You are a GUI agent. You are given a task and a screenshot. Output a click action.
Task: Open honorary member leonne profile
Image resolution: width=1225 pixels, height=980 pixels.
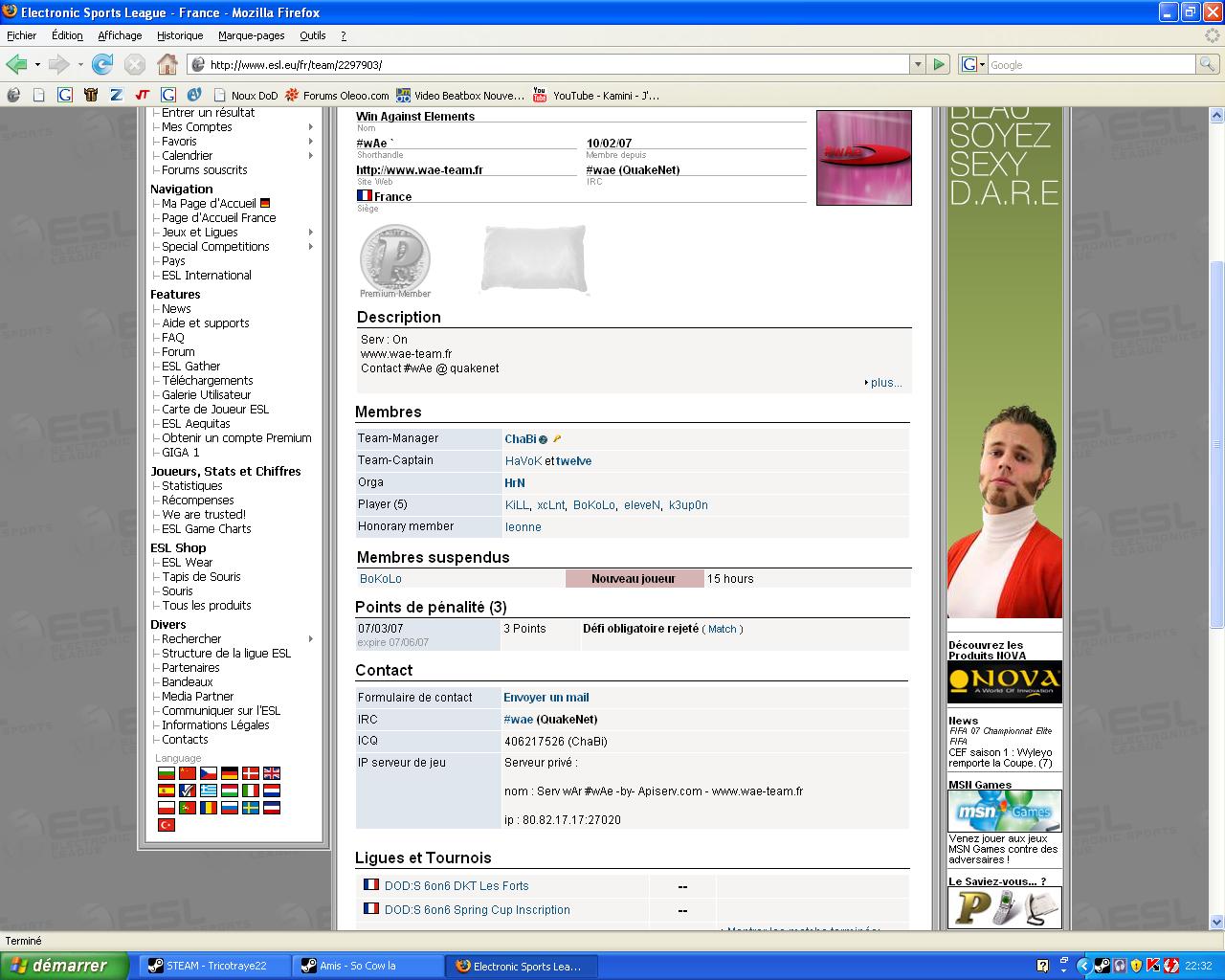(523, 527)
